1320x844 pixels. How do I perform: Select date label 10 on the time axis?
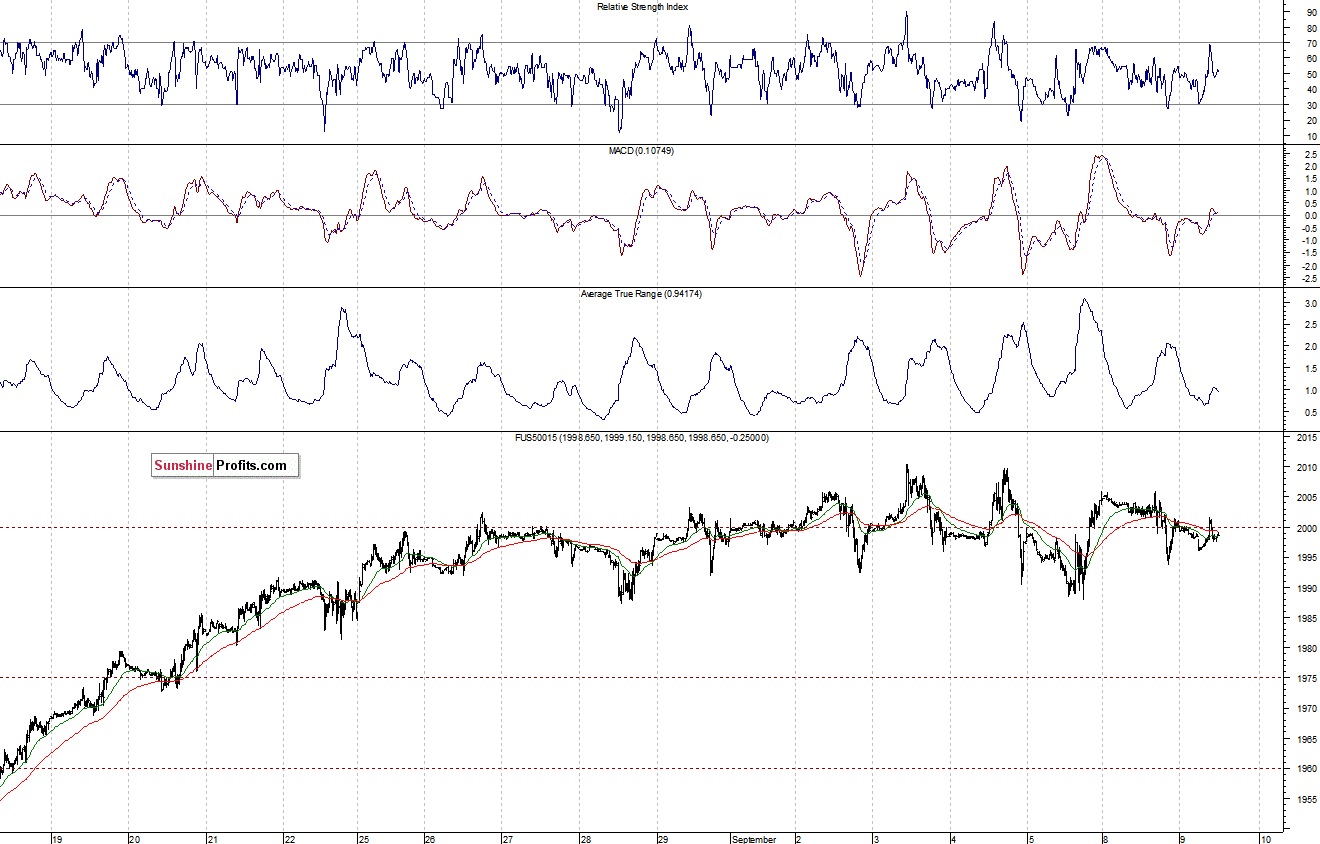click(x=1265, y=839)
